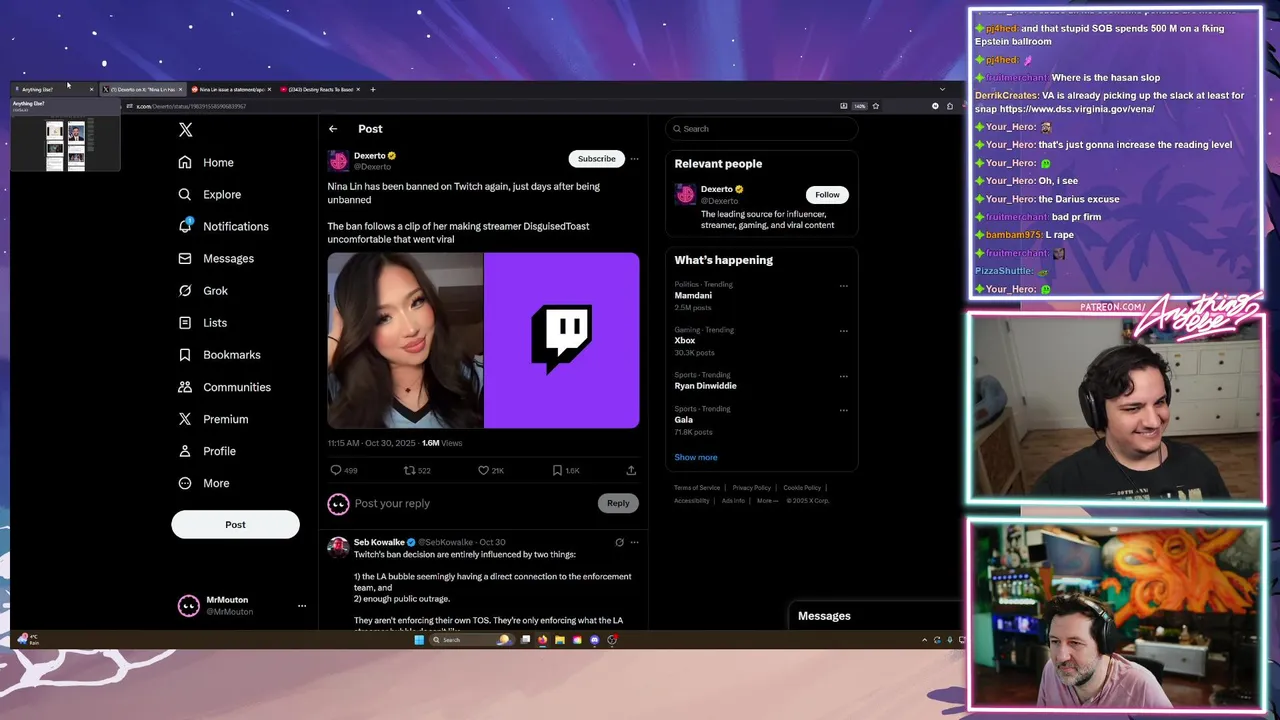Expand the browser tab list chevron

point(941,89)
